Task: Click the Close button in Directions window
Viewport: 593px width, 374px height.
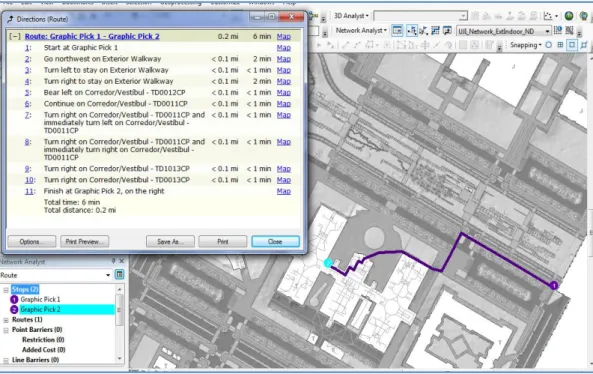Action: (x=275, y=241)
